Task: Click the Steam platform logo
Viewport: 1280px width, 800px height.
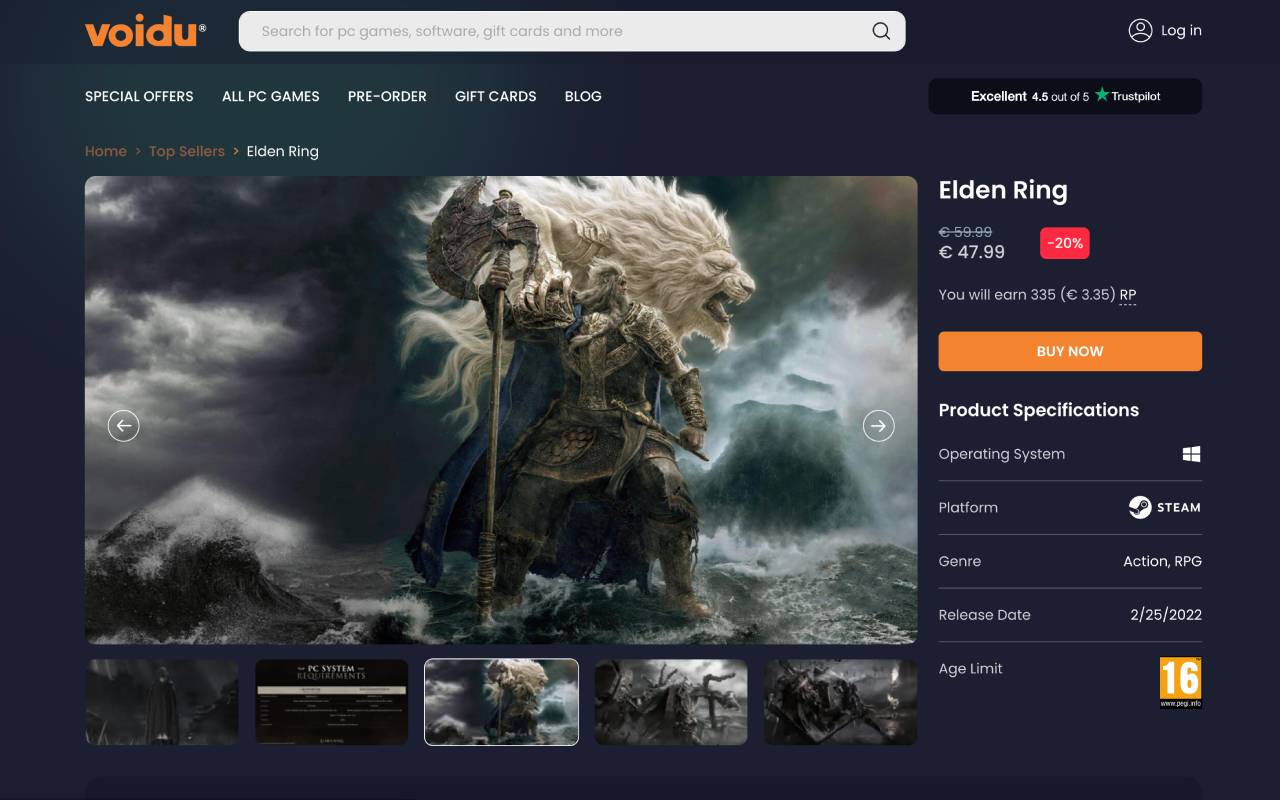Action: point(1165,507)
